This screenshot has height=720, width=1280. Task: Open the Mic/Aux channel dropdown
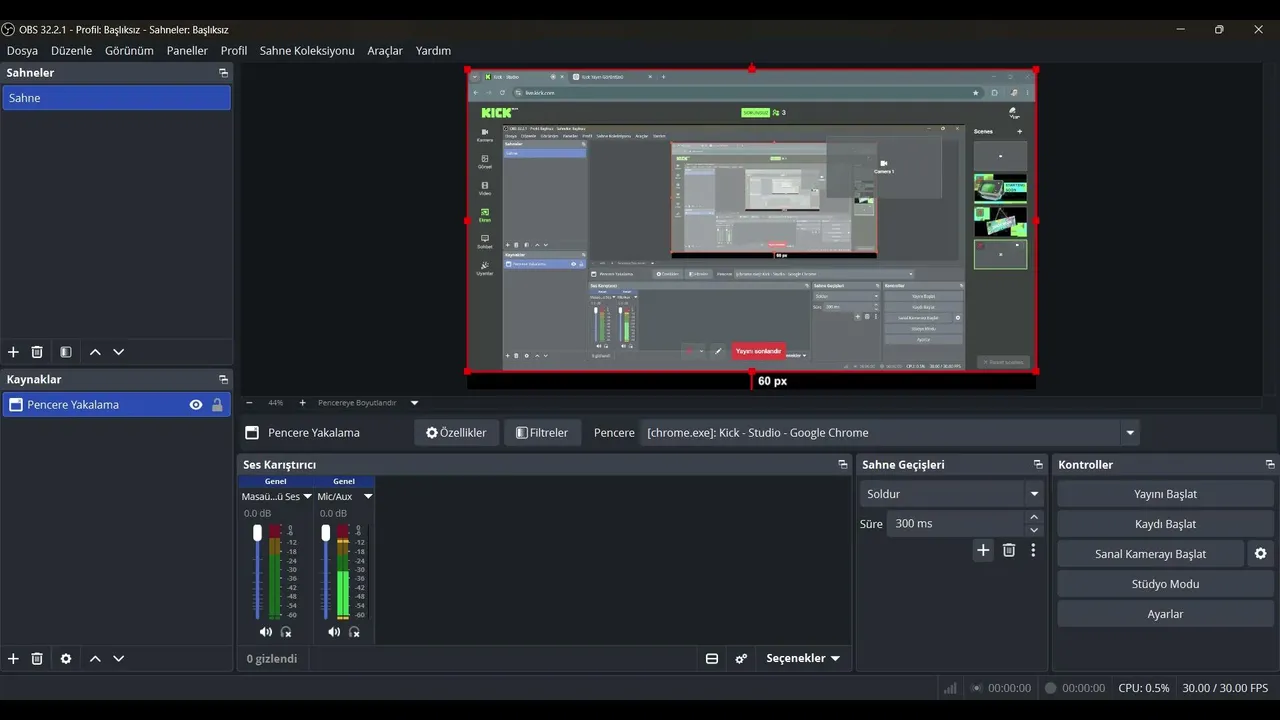coord(368,497)
